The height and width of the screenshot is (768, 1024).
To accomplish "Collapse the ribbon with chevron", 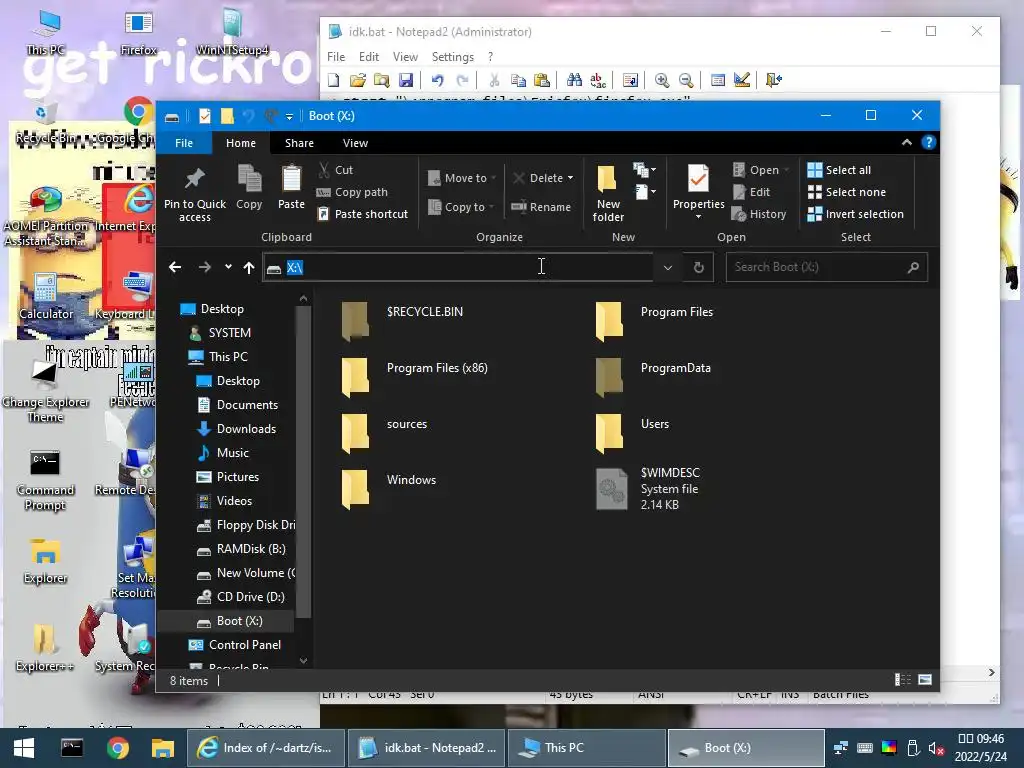I will click(906, 142).
